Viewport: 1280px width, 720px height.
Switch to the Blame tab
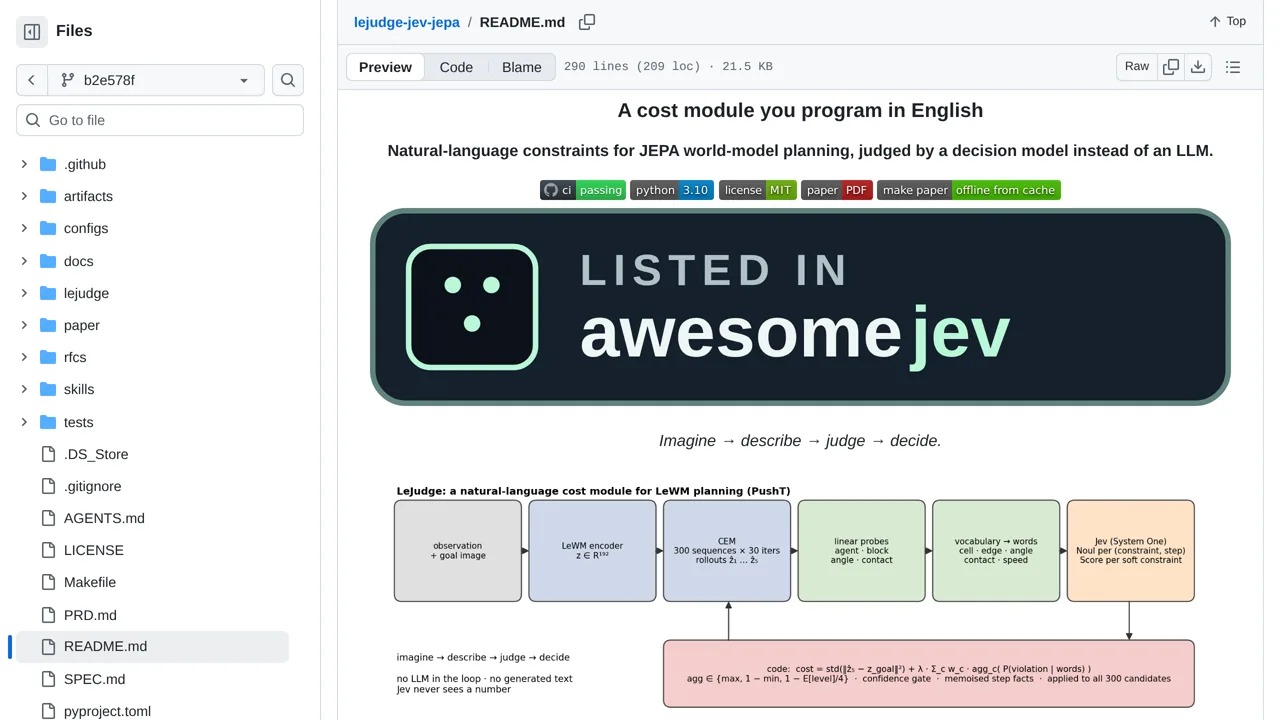point(522,67)
